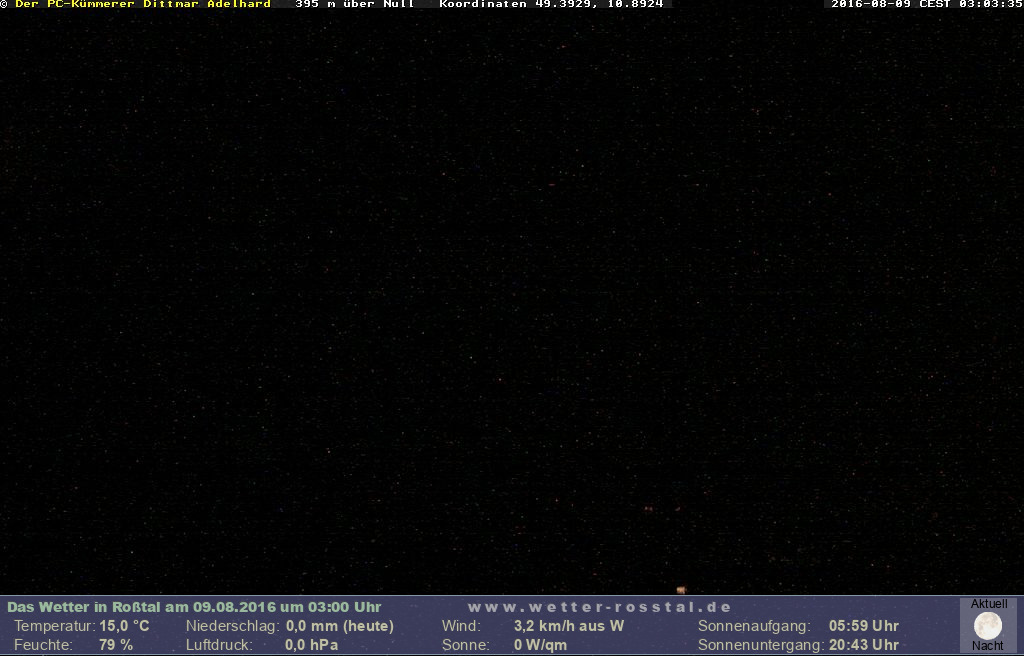Click the air pressure value 0,0 hPa
Viewport: 1024px width, 656px height.
coord(312,645)
